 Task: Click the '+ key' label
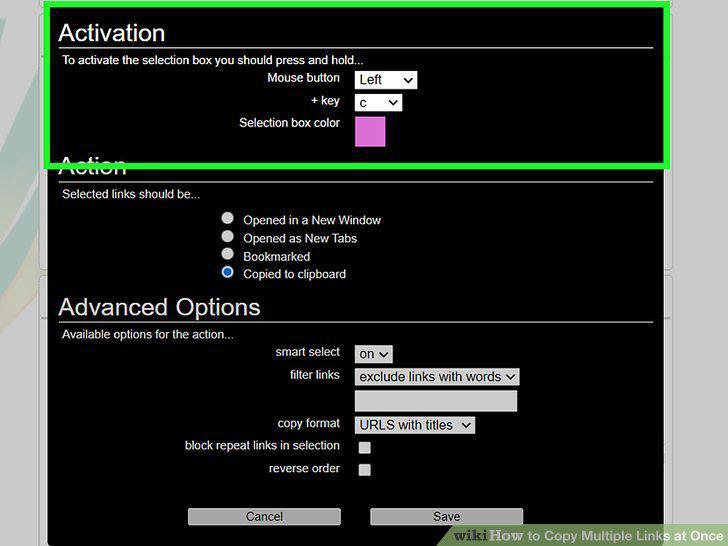325,101
